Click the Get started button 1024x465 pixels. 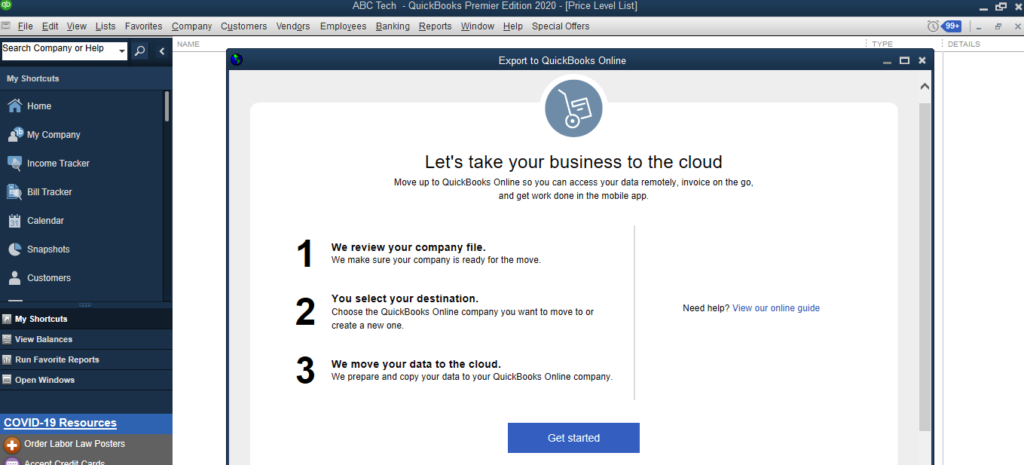click(573, 438)
